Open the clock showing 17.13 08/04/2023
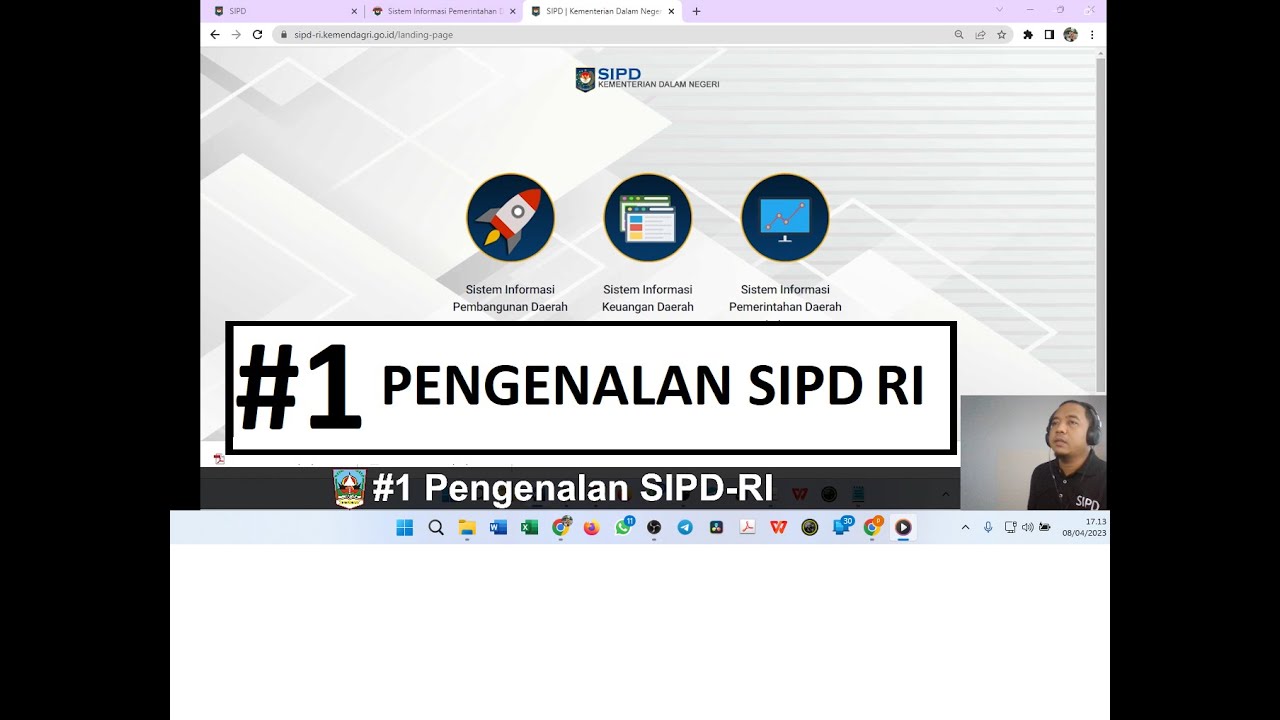Screen dimensions: 1280x720 pos(1084,527)
